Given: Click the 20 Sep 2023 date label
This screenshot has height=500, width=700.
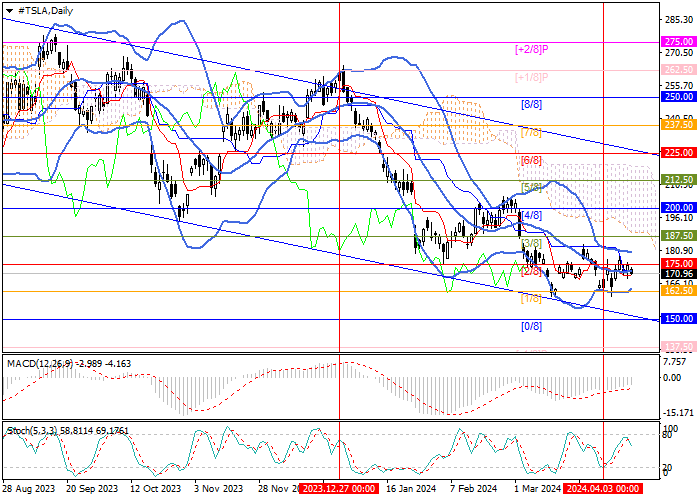Looking at the screenshot, I should (x=92, y=489).
